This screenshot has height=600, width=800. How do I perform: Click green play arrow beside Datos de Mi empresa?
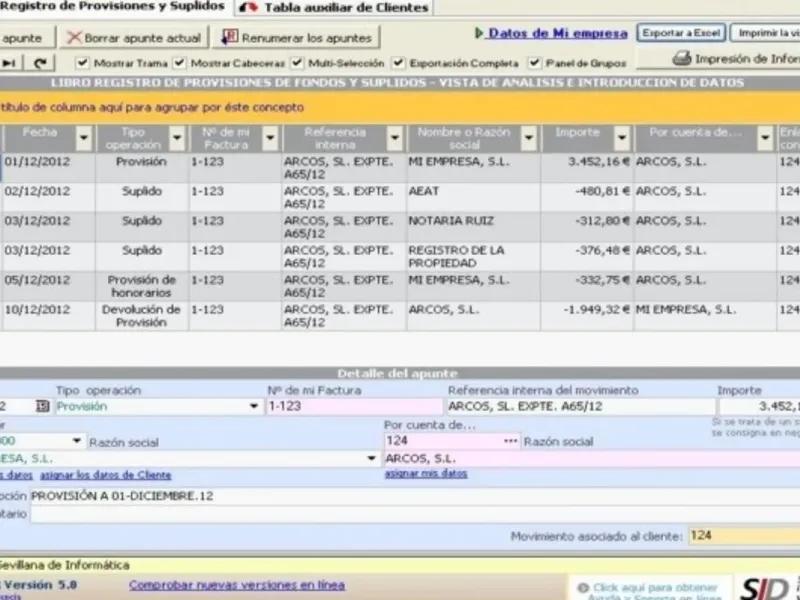pos(479,33)
